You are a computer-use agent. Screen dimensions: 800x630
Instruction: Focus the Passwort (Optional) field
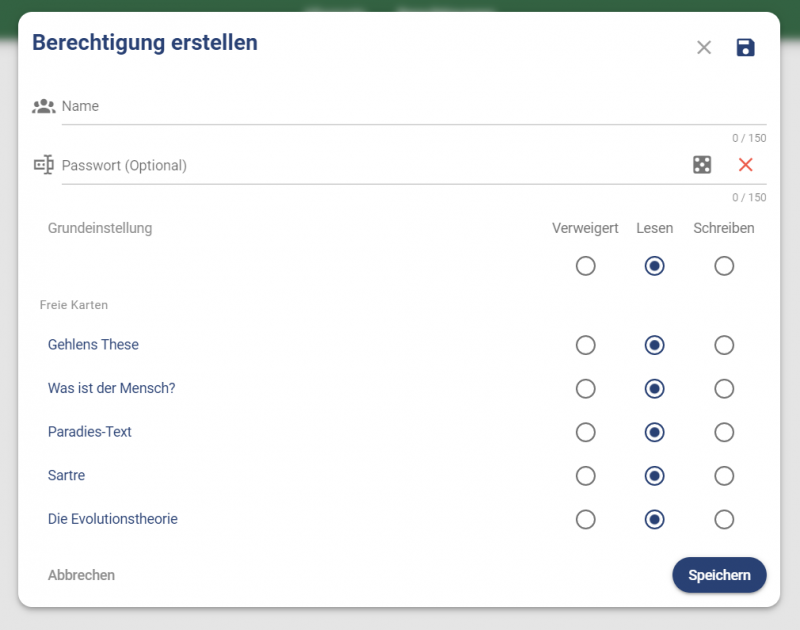pos(370,165)
